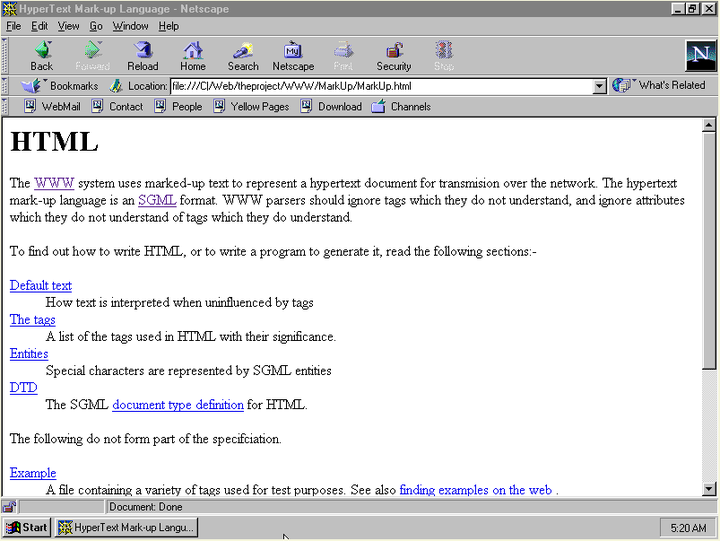720x541 pixels.
Task: Follow the SGML hyperlink
Action: (x=157, y=200)
